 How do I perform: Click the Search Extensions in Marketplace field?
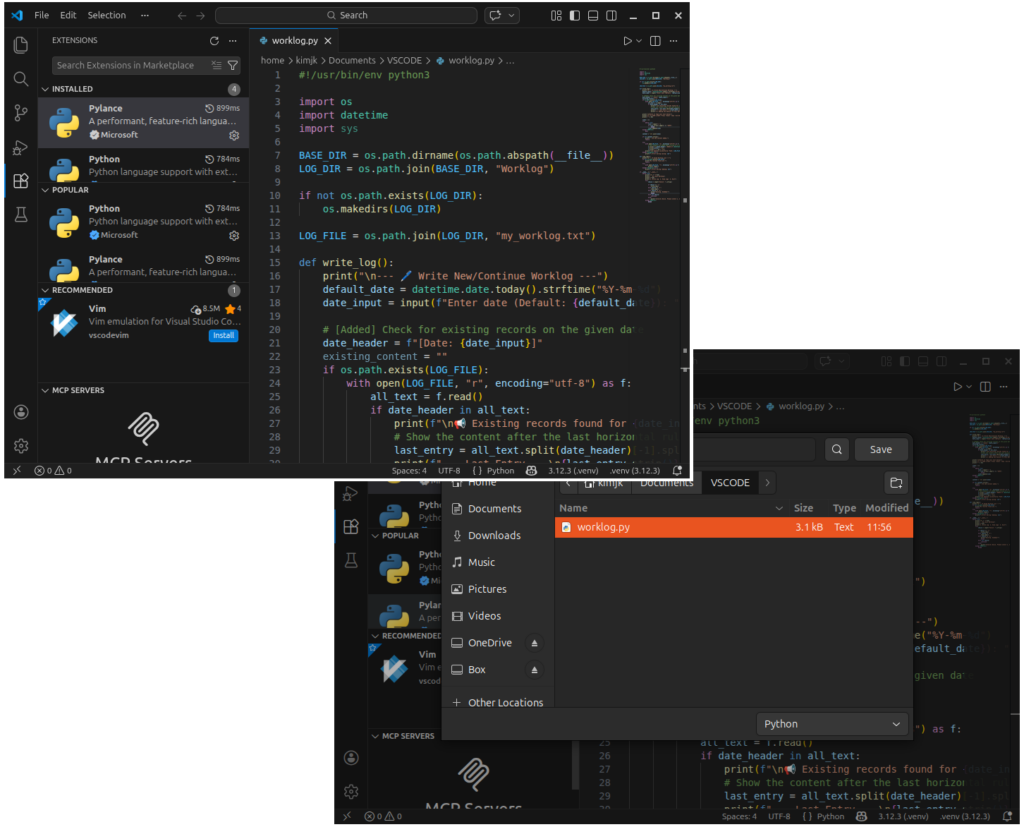pyautogui.click(x=130, y=65)
